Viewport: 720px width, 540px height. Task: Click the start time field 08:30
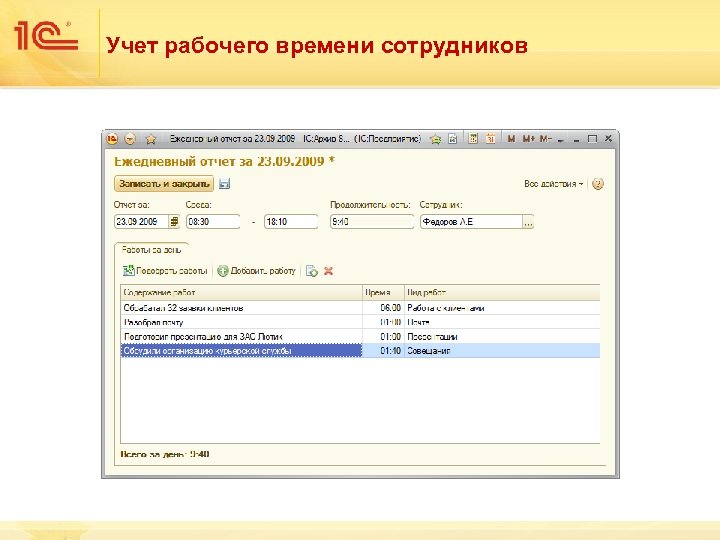[213, 222]
